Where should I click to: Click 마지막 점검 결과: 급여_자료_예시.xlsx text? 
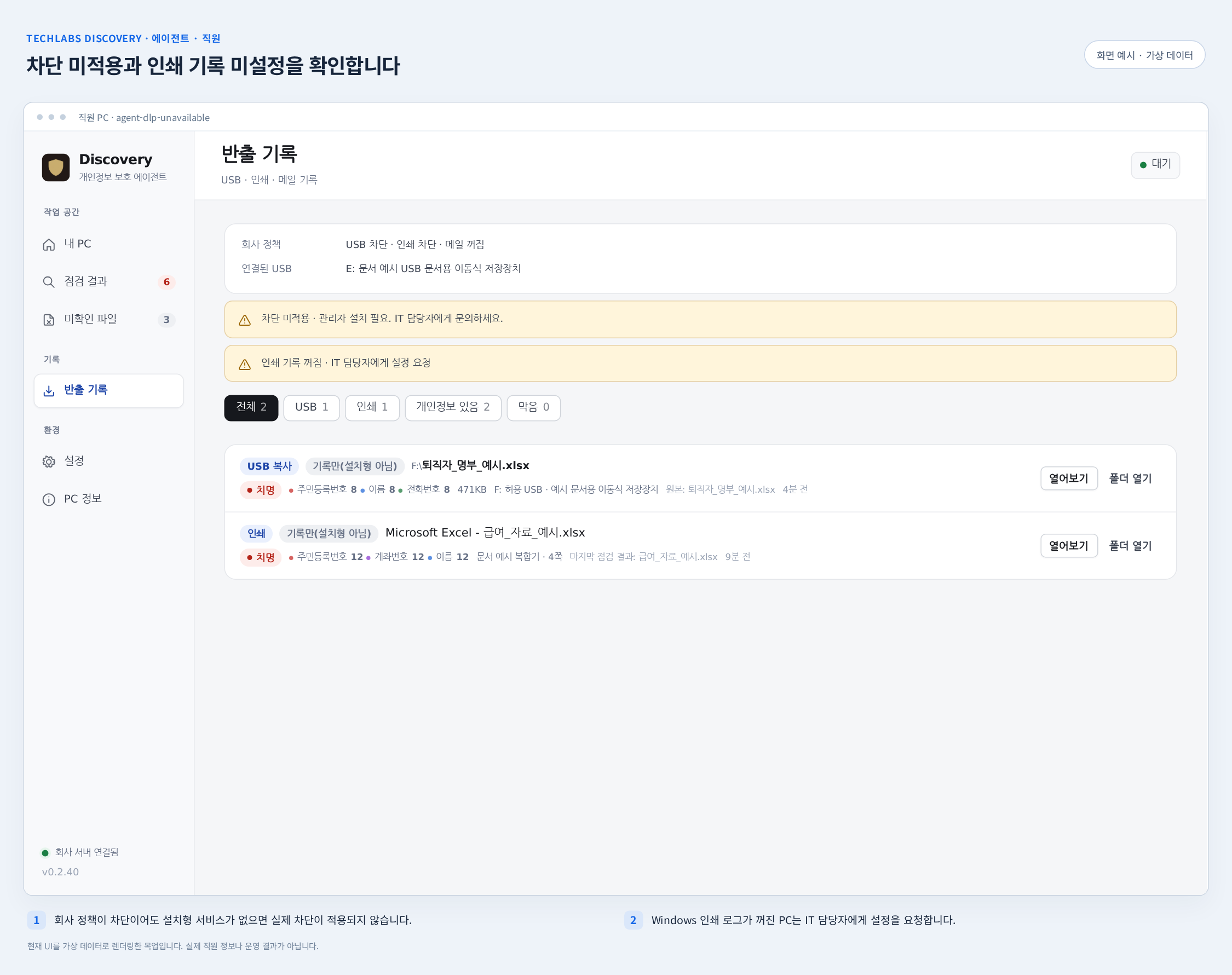tap(643, 557)
